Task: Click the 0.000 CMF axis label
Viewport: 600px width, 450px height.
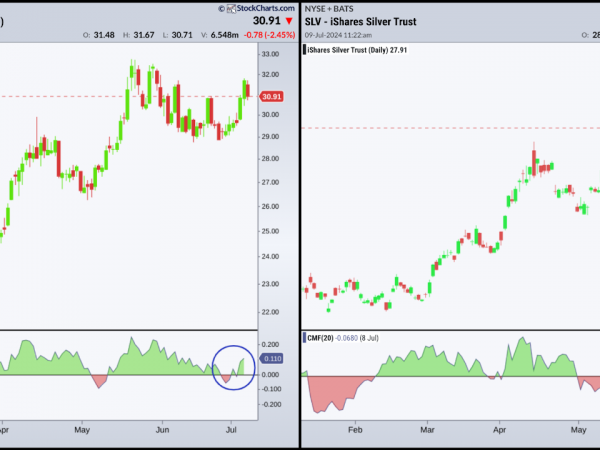Action: pyautogui.click(x=270, y=375)
